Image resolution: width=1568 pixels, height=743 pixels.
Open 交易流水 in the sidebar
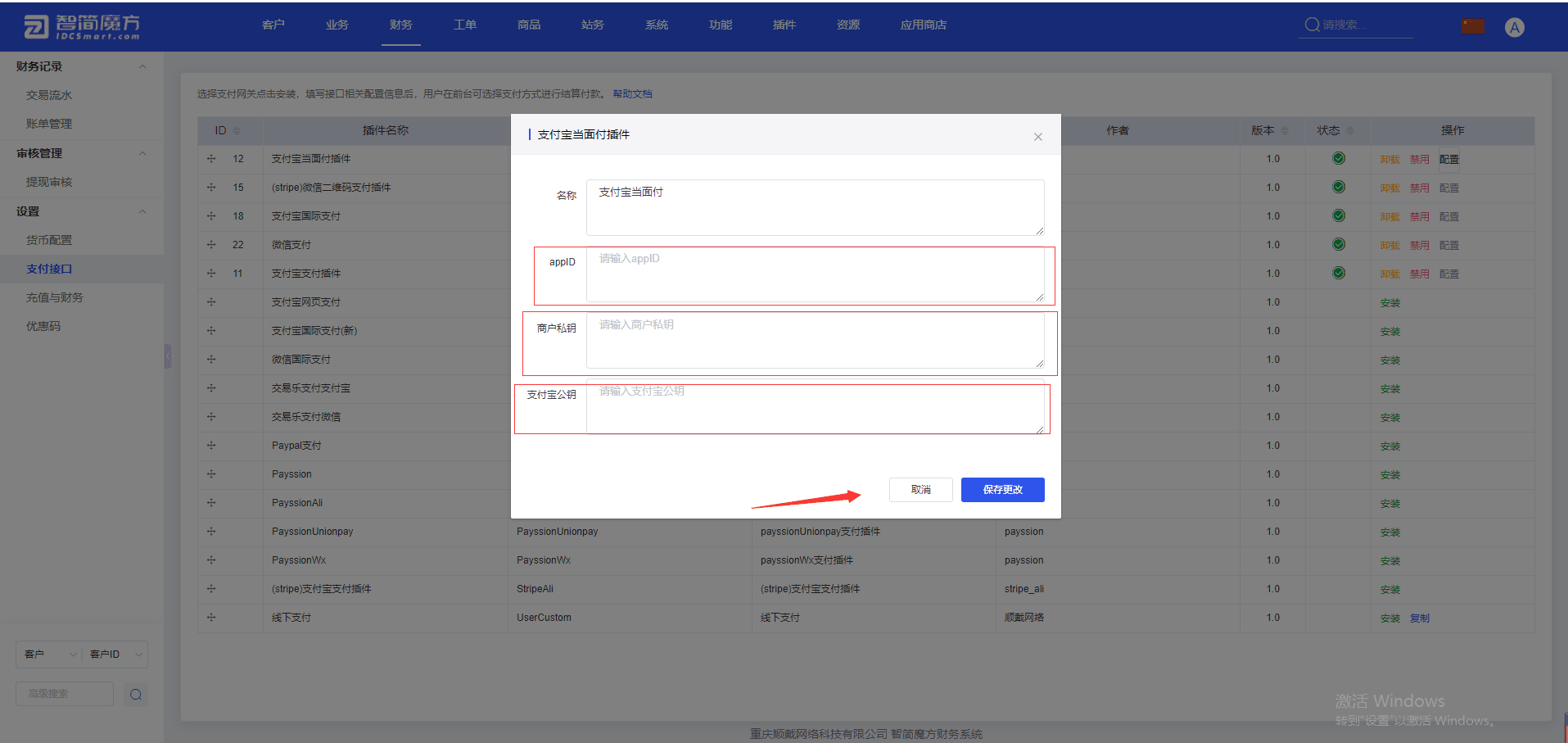tap(49, 95)
